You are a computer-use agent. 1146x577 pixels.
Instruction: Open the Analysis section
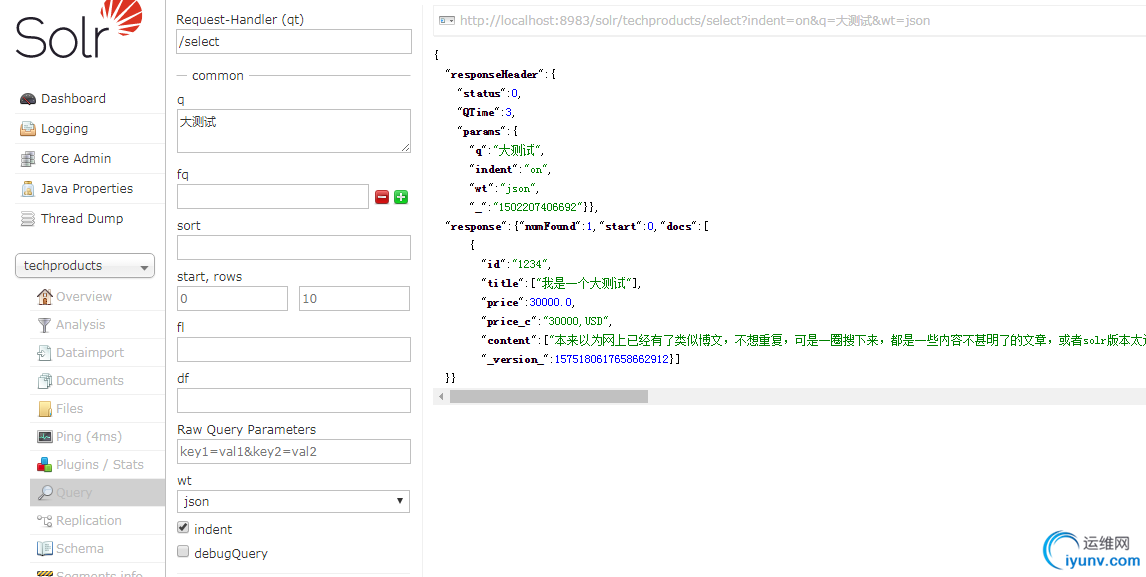(x=80, y=325)
